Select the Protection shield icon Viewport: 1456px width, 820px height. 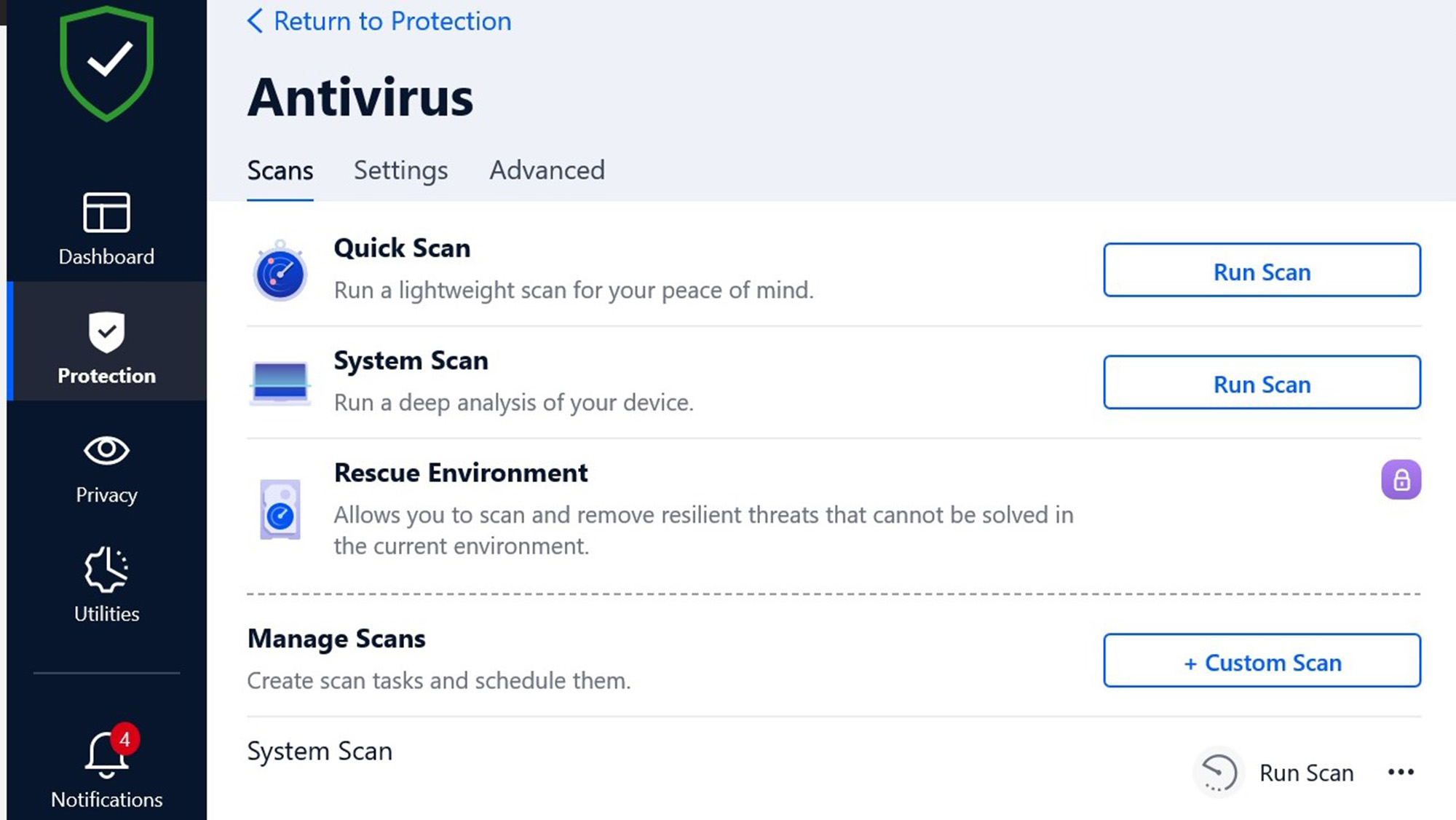(106, 332)
